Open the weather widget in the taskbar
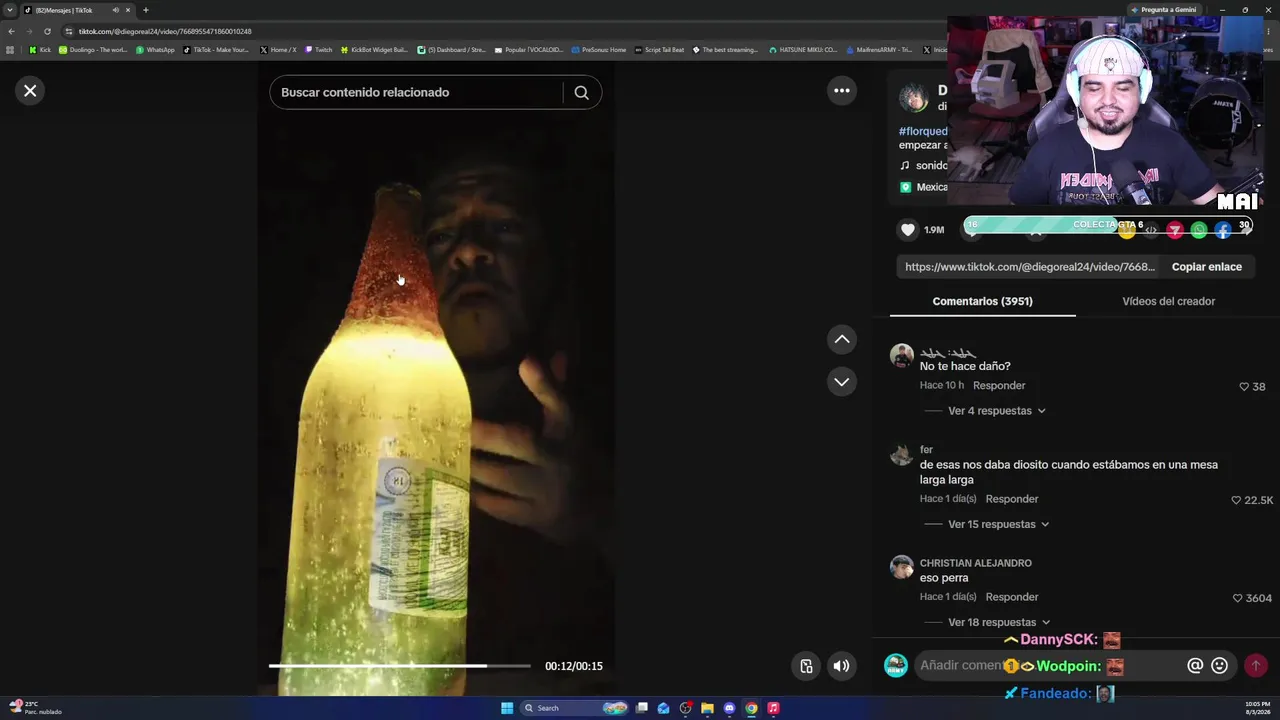The image size is (1280, 720). click(x=35, y=708)
